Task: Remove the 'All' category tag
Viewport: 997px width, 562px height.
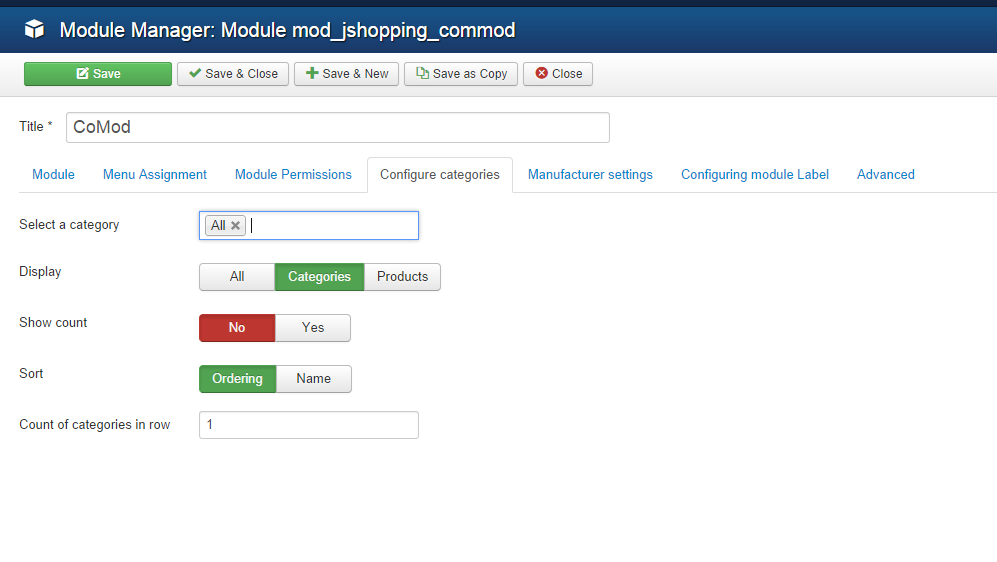Action: click(x=236, y=226)
